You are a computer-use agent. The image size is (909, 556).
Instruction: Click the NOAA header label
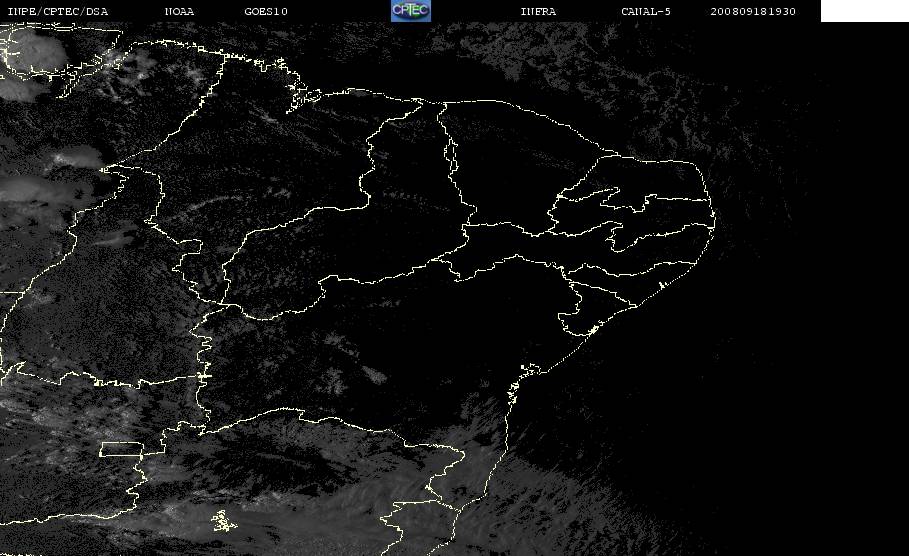(179, 12)
